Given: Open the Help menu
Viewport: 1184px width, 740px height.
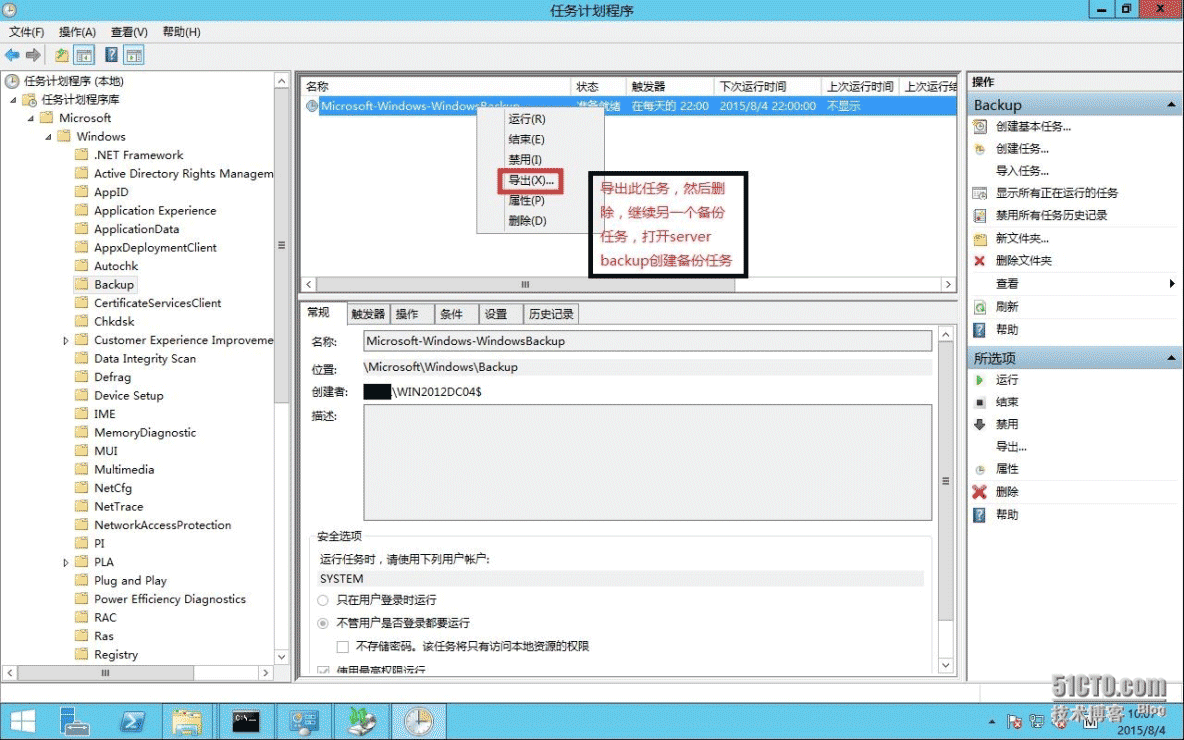Looking at the screenshot, I should (181, 32).
